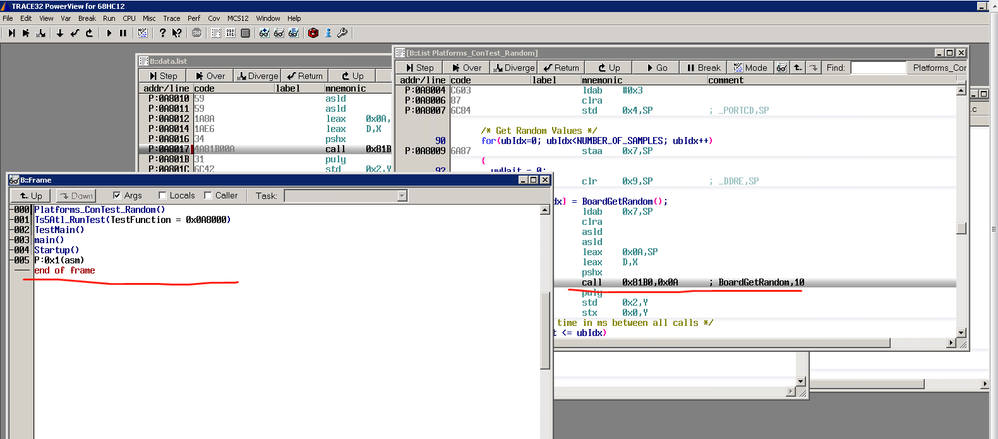Click the Break pause icon in main toolbar
The width and height of the screenshot is (998, 439).
(x=123, y=33)
